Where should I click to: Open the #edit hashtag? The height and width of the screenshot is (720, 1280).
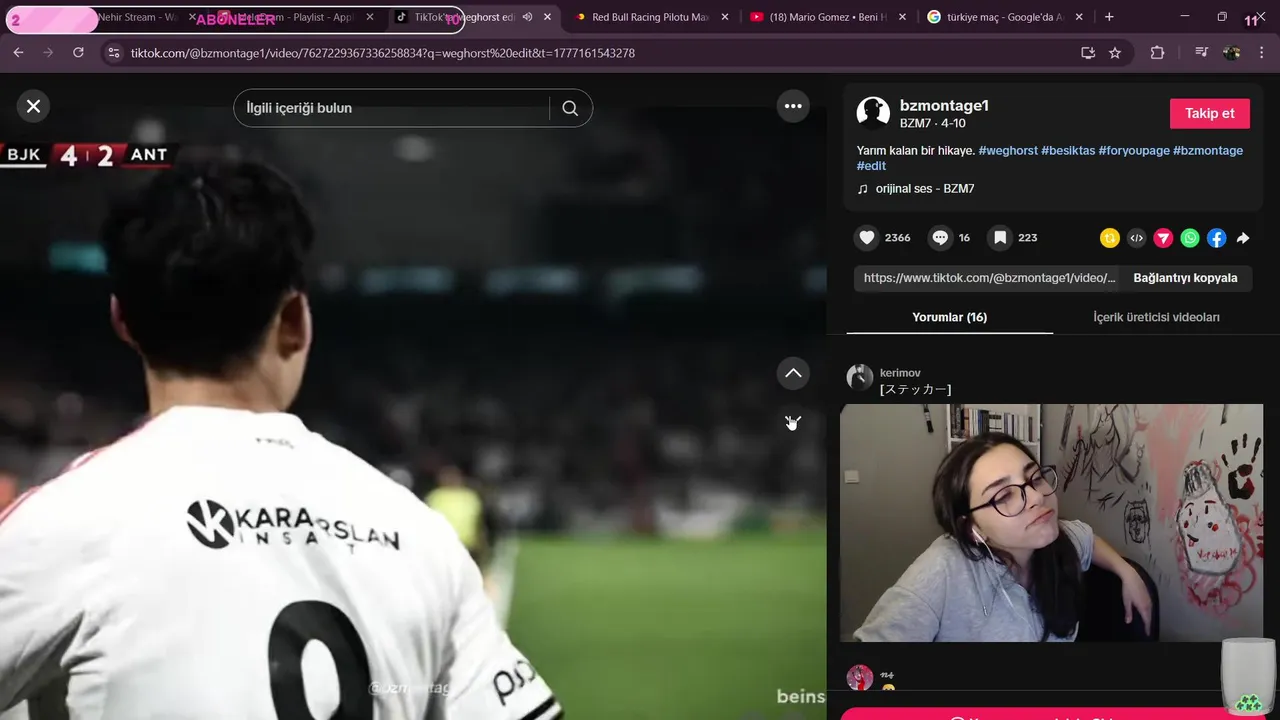click(x=871, y=166)
